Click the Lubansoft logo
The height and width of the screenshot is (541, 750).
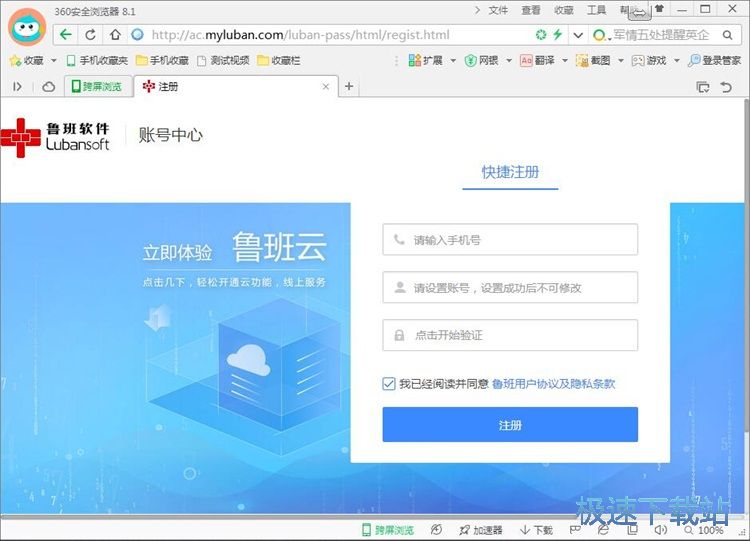coord(55,137)
